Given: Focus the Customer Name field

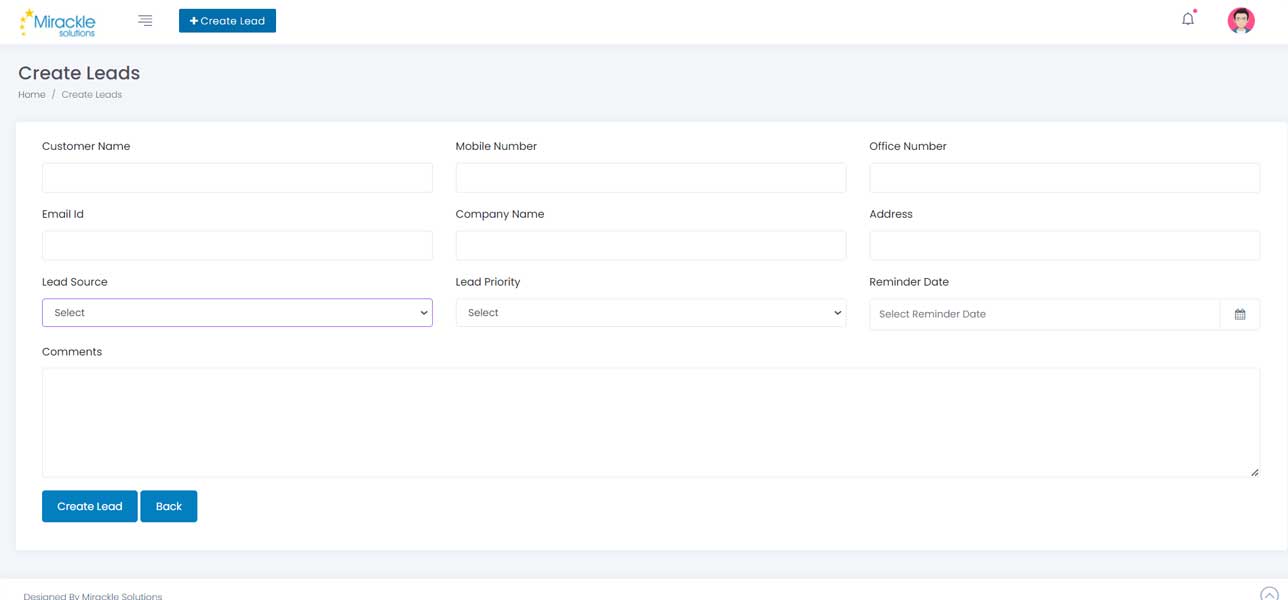Looking at the screenshot, I should pos(237,178).
